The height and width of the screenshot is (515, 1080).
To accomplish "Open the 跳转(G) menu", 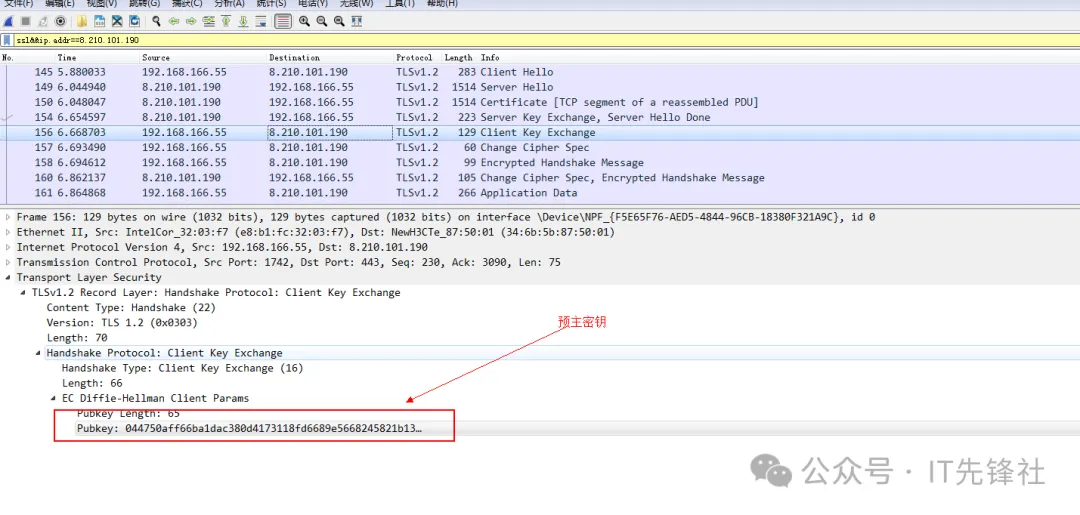I will [145, 3].
